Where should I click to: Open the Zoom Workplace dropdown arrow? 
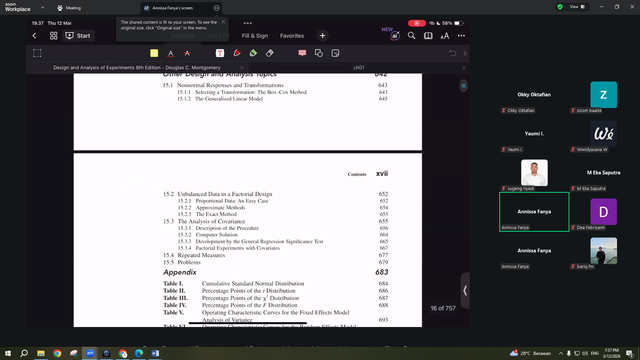pos(42,8)
